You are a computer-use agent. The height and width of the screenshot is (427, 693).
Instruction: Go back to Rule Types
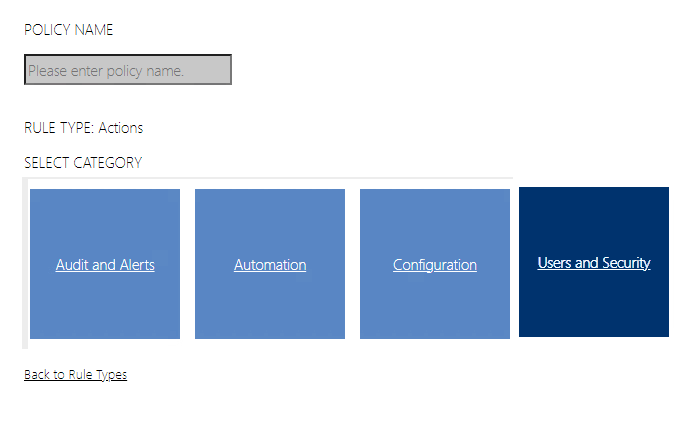click(75, 375)
